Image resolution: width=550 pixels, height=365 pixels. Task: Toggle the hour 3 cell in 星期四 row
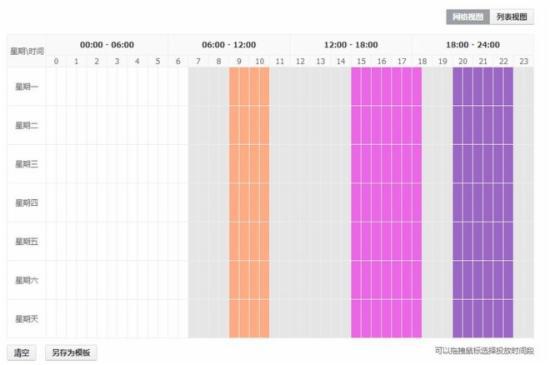click(117, 203)
